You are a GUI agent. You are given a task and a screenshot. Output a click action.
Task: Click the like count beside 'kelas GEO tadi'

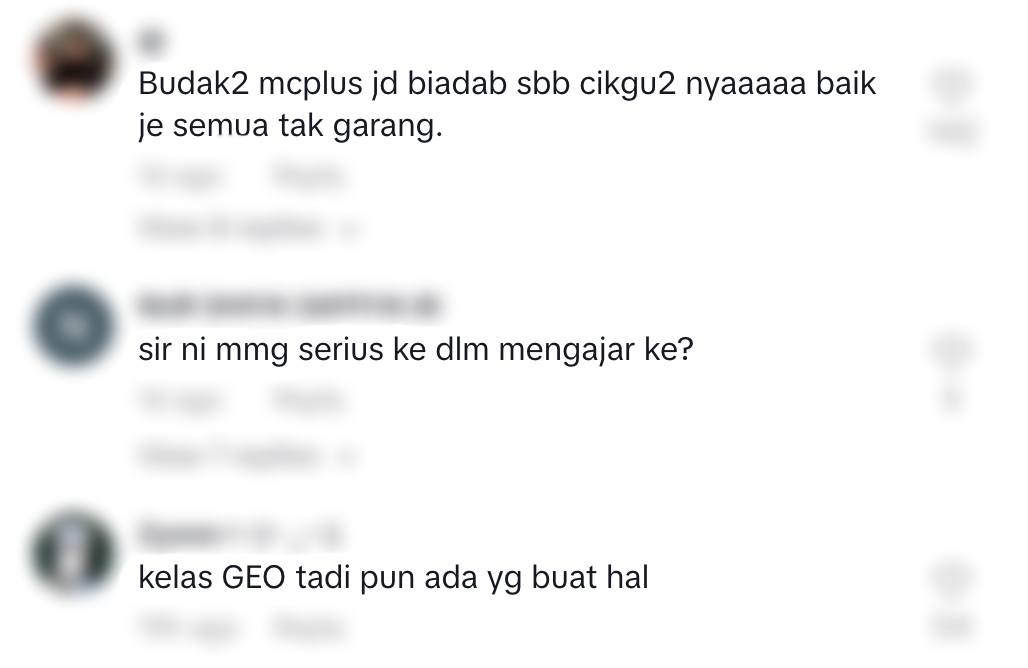pos(953,625)
